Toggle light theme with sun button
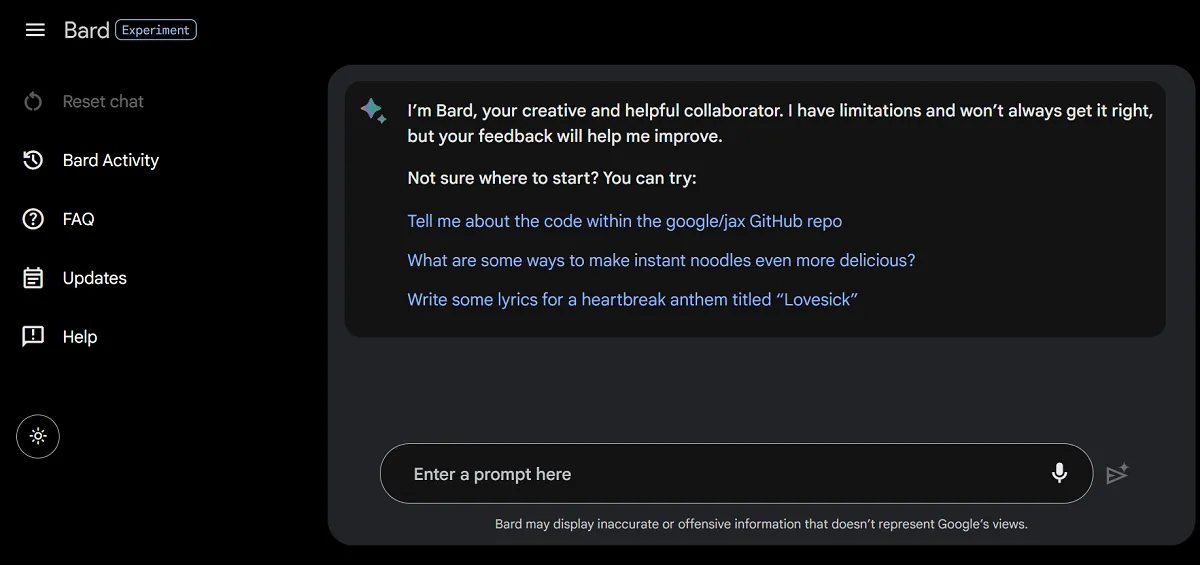1200x565 pixels. (38, 436)
